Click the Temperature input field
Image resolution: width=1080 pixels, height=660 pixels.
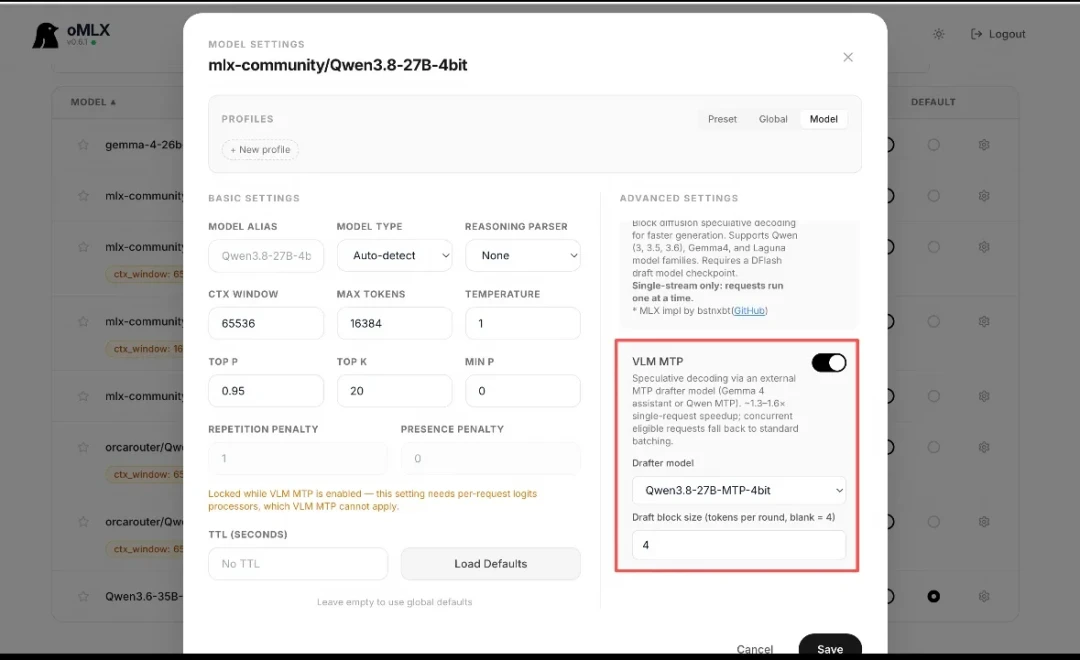(523, 323)
